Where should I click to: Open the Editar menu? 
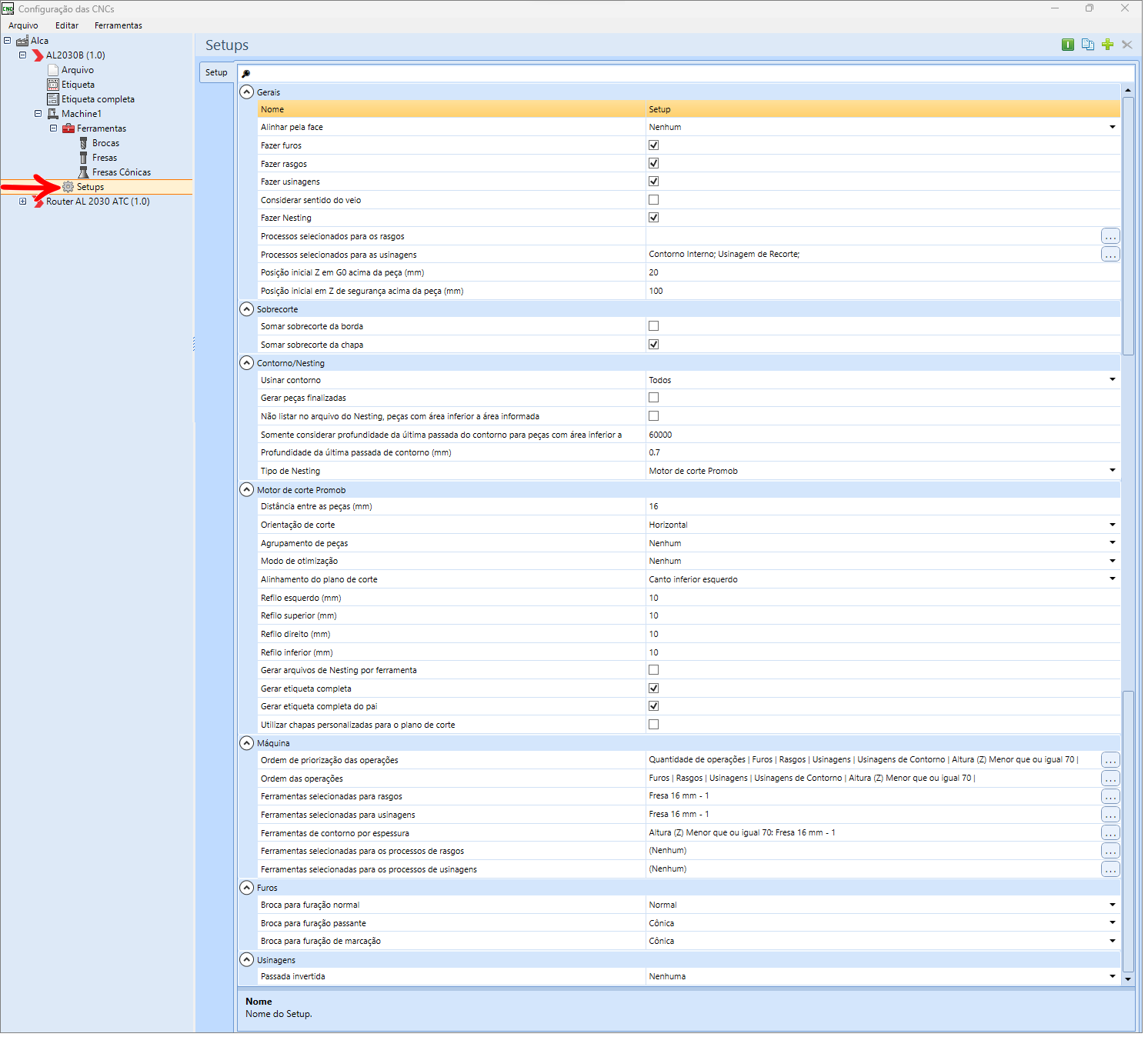(x=67, y=25)
